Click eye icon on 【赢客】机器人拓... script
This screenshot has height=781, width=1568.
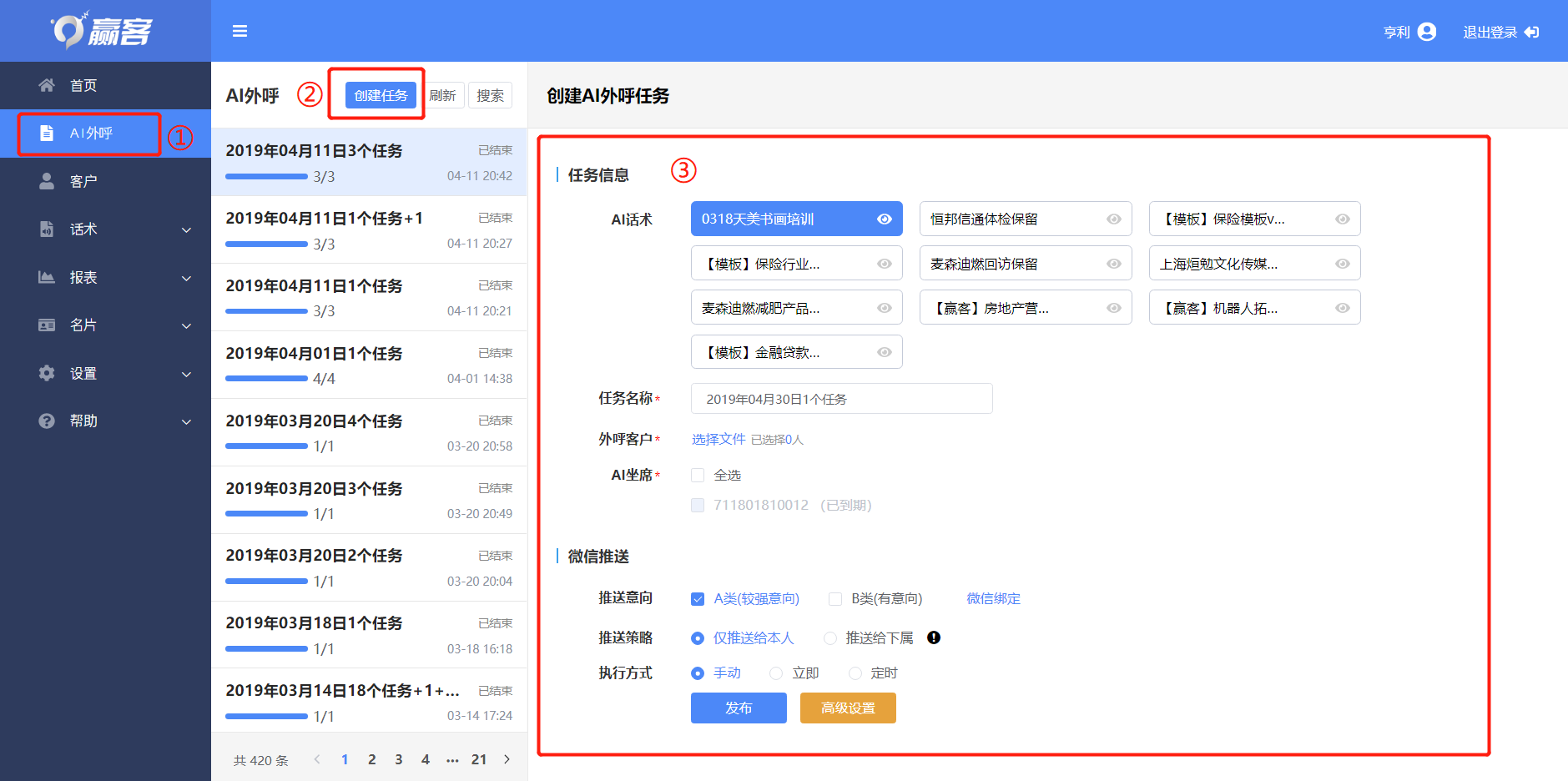click(x=1342, y=308)
